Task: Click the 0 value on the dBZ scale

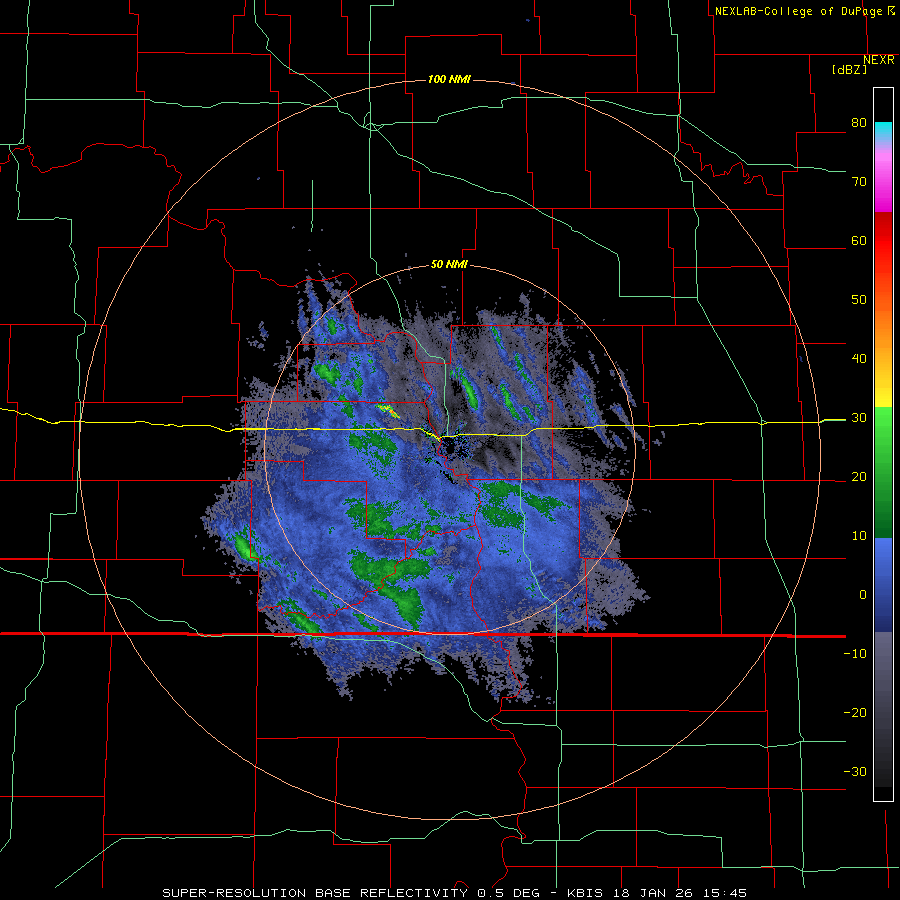Action: coord(863,595)
